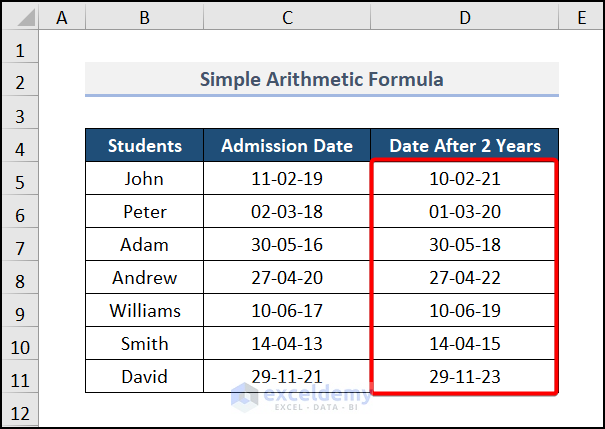The width and height of the screenshot is (605, 429).
Task: Select David's result date 29-11-23
Action: point(464,377)
